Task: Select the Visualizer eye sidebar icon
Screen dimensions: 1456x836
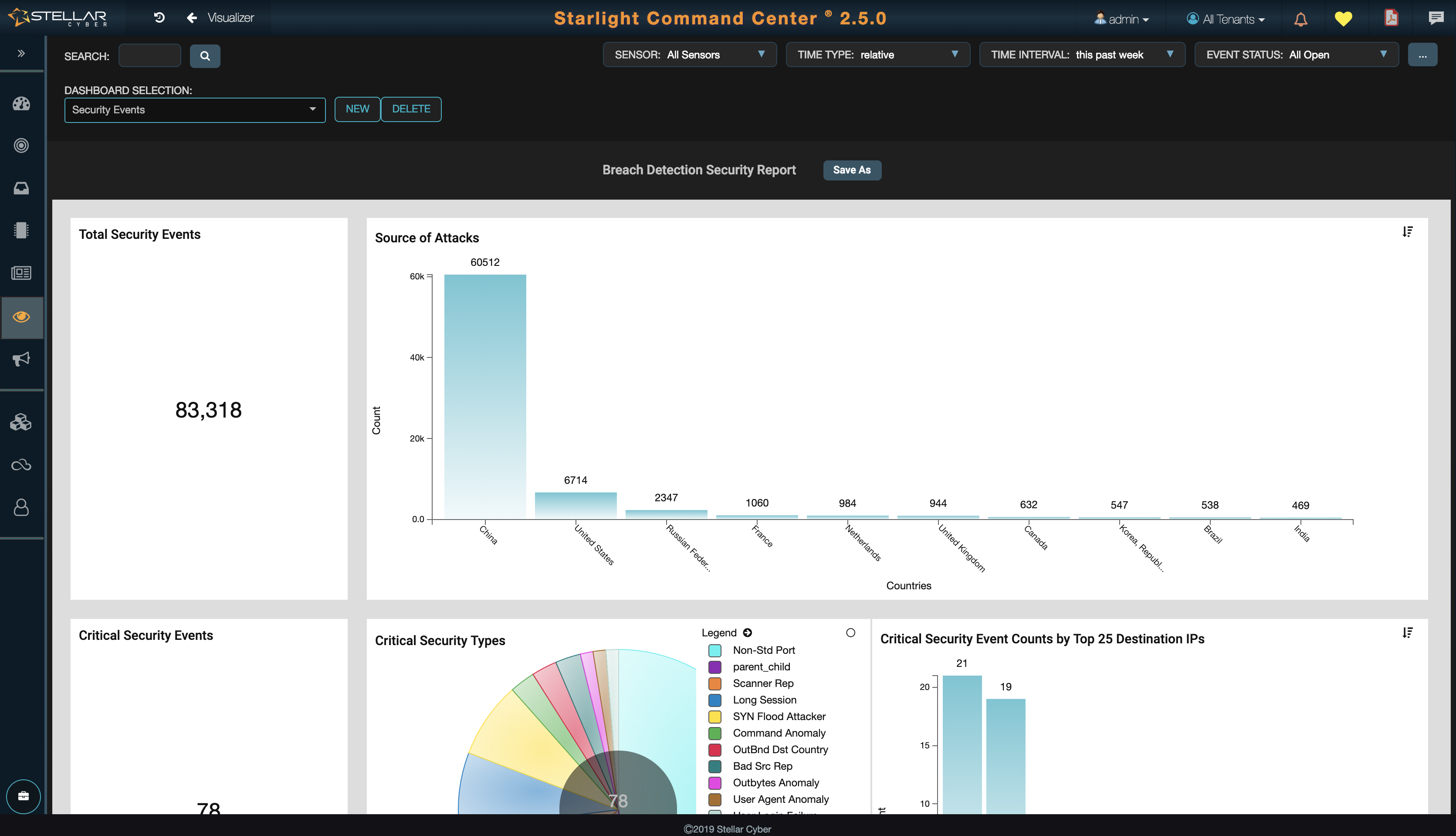Action: [21, 317]
